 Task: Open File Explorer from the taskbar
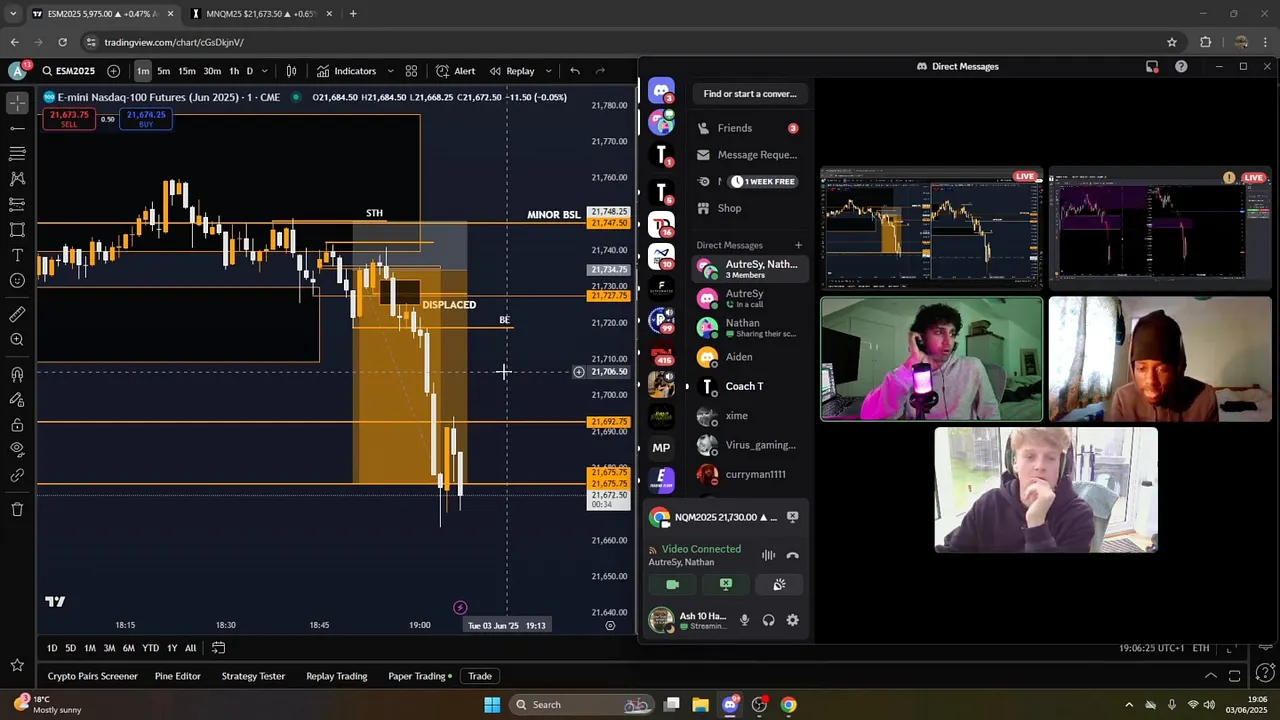(700, 705)
